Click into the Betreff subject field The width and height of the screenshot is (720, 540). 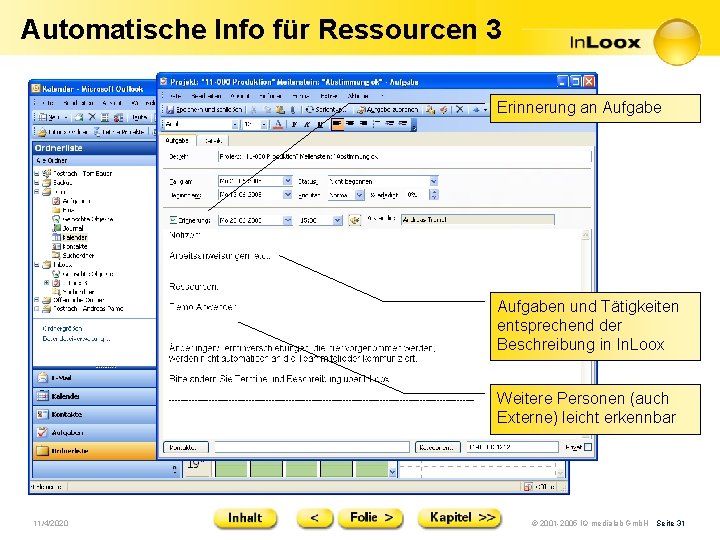pos(405,157)
